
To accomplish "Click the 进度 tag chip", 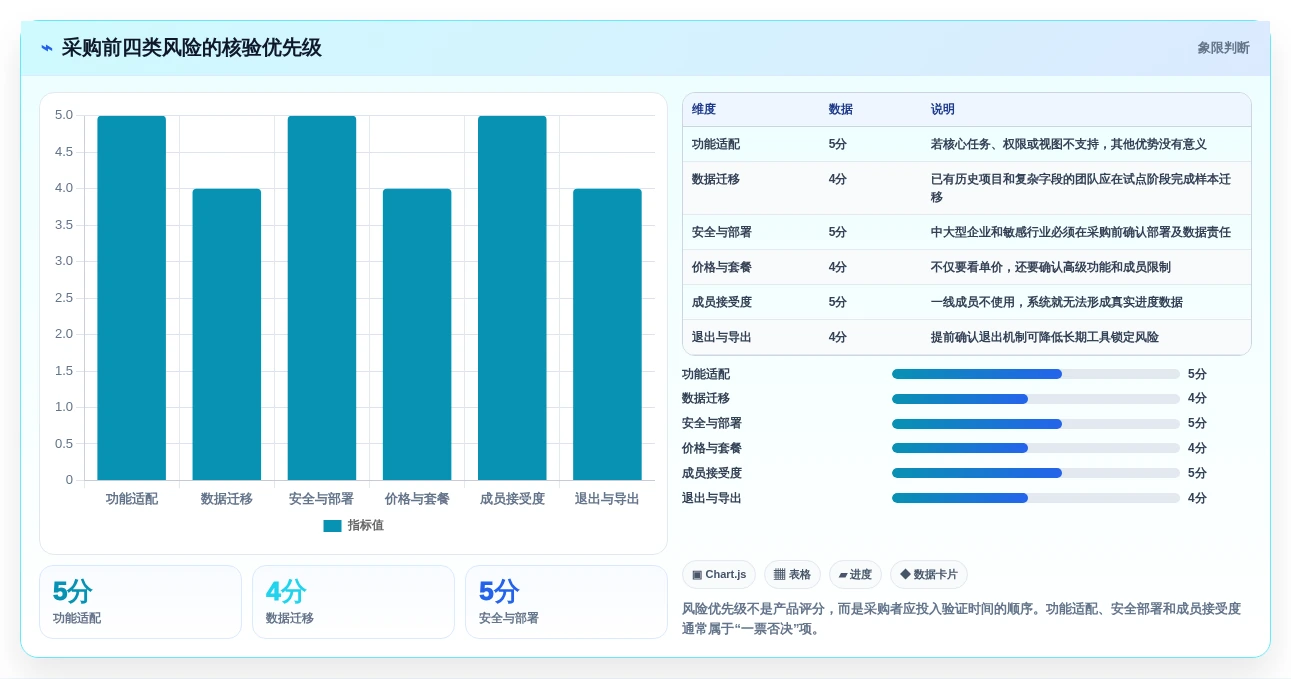I will (855, 574).
